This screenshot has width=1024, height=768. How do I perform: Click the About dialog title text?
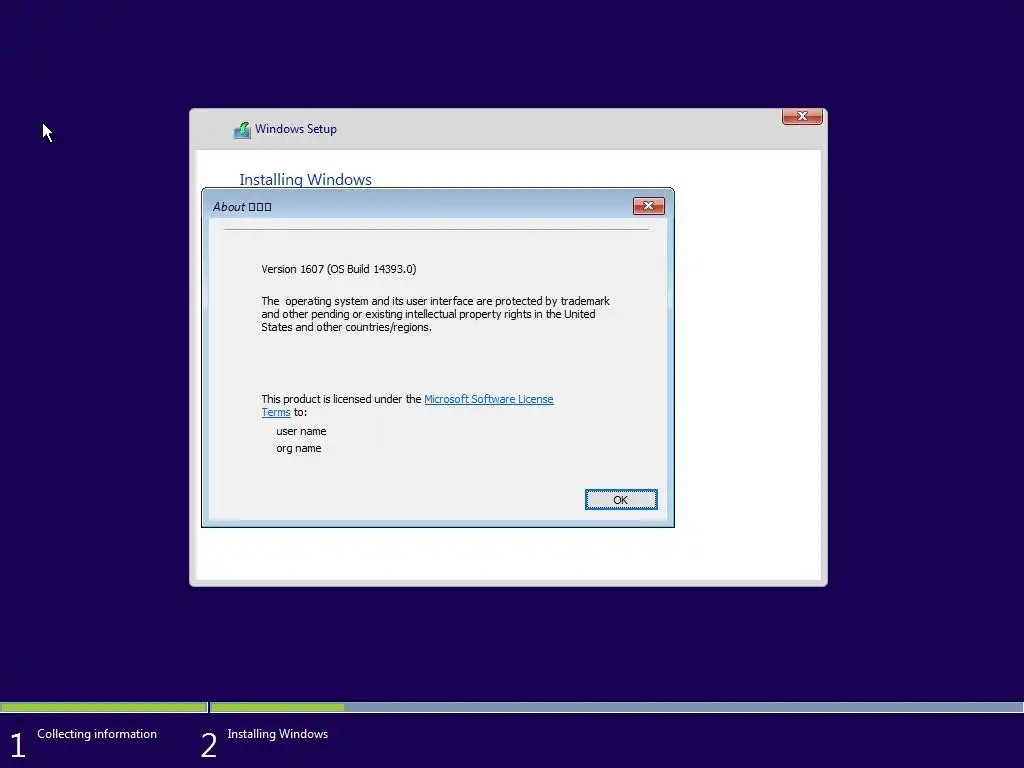(242, 207)
